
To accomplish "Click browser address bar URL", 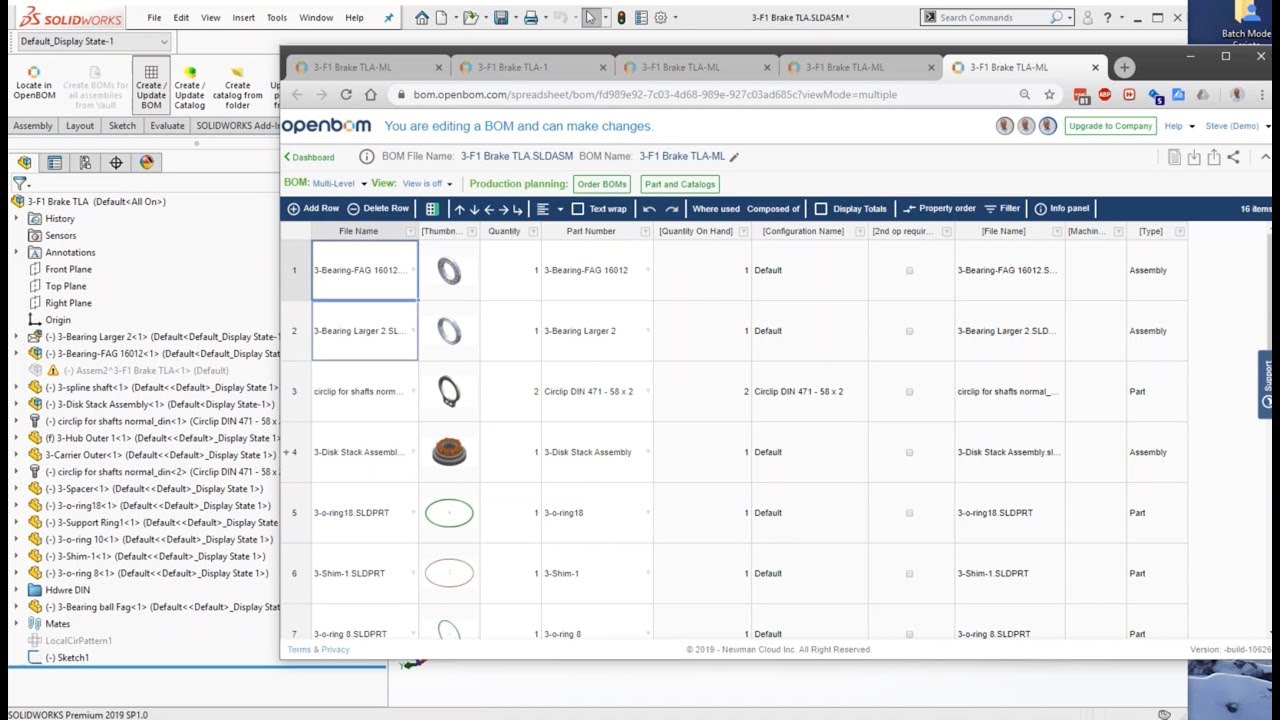I will [x=655, y=94].
